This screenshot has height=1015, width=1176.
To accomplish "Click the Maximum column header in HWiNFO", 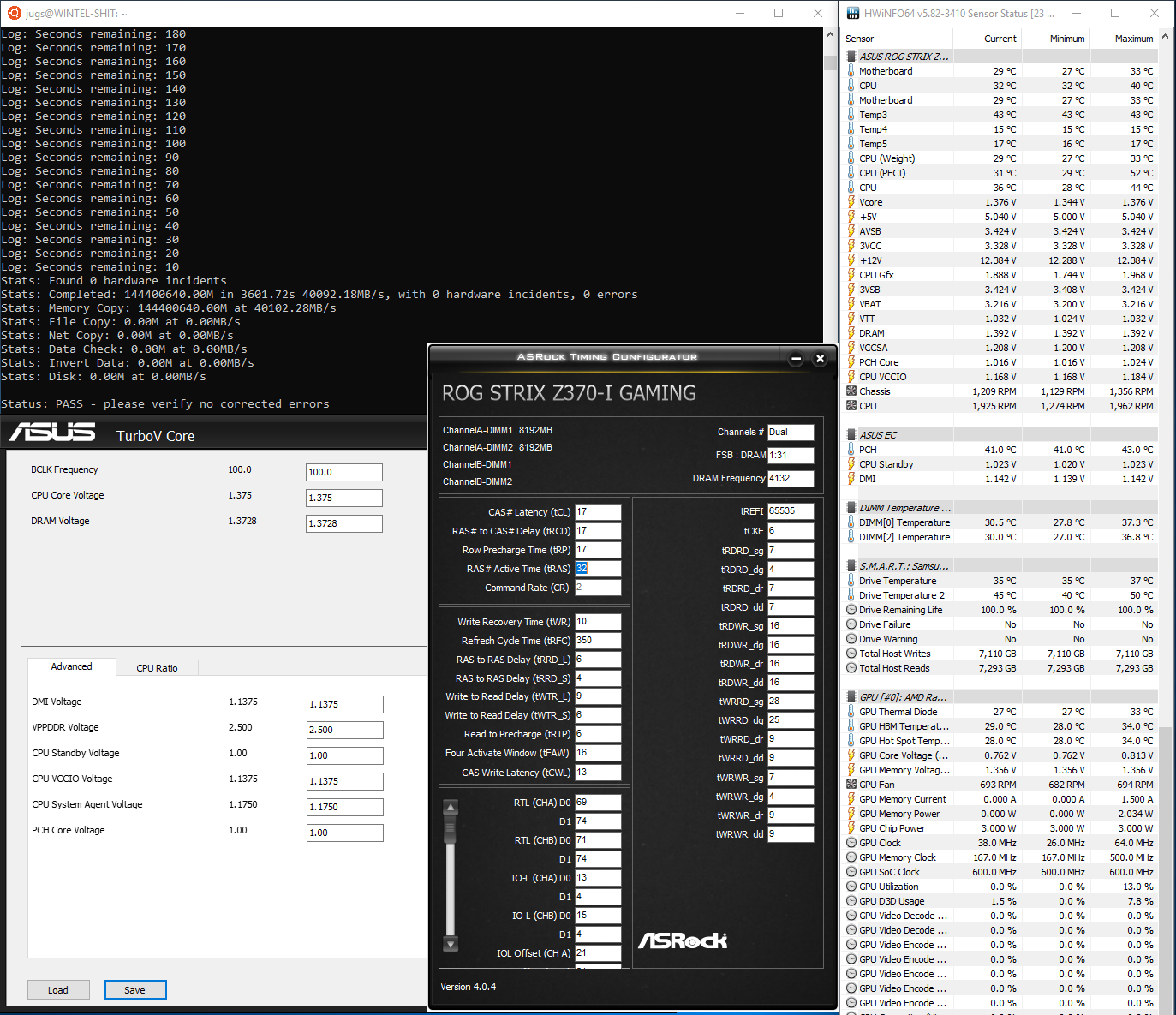I will [1124, 39].
